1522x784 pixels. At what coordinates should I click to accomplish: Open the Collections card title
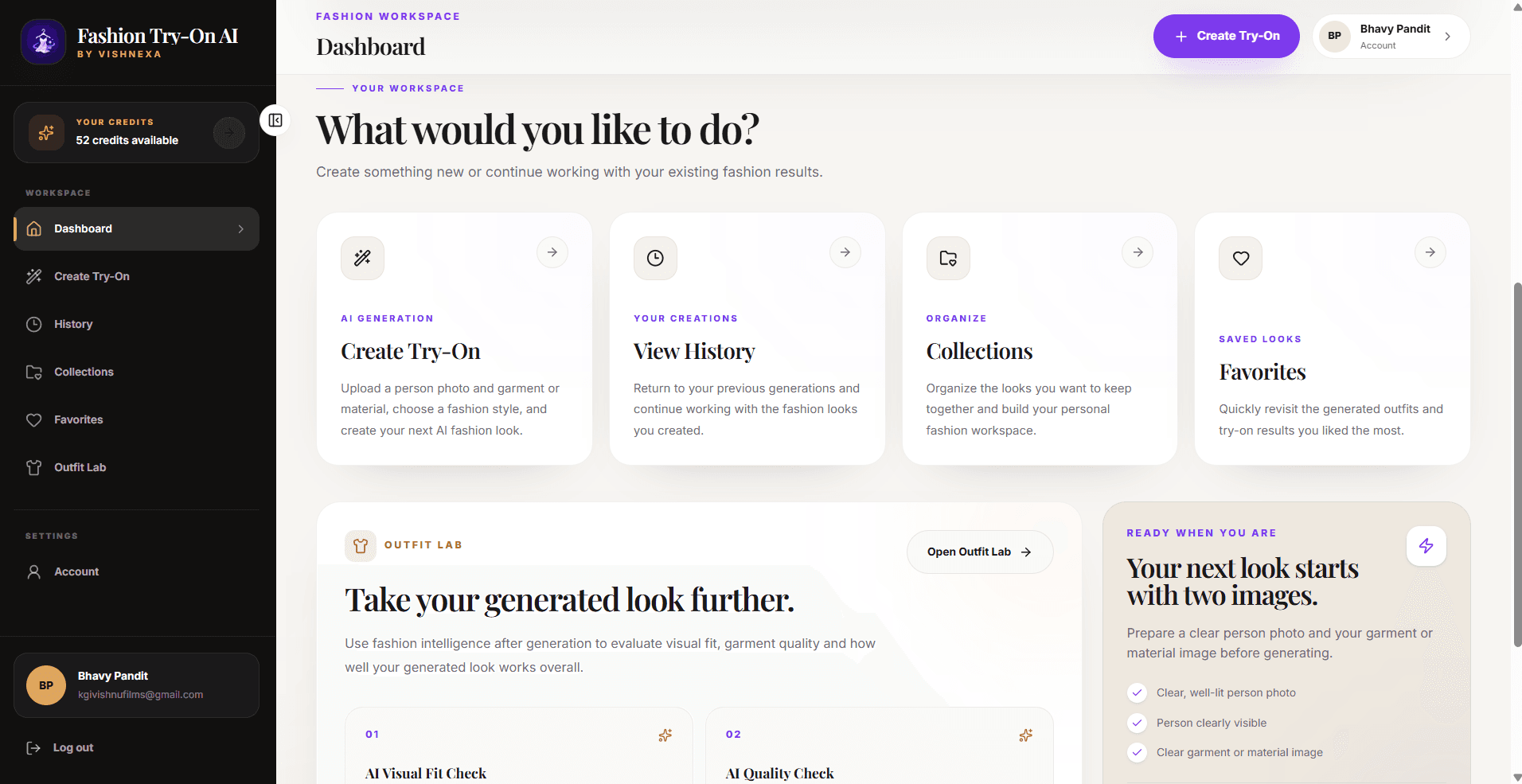click(979, 351)
